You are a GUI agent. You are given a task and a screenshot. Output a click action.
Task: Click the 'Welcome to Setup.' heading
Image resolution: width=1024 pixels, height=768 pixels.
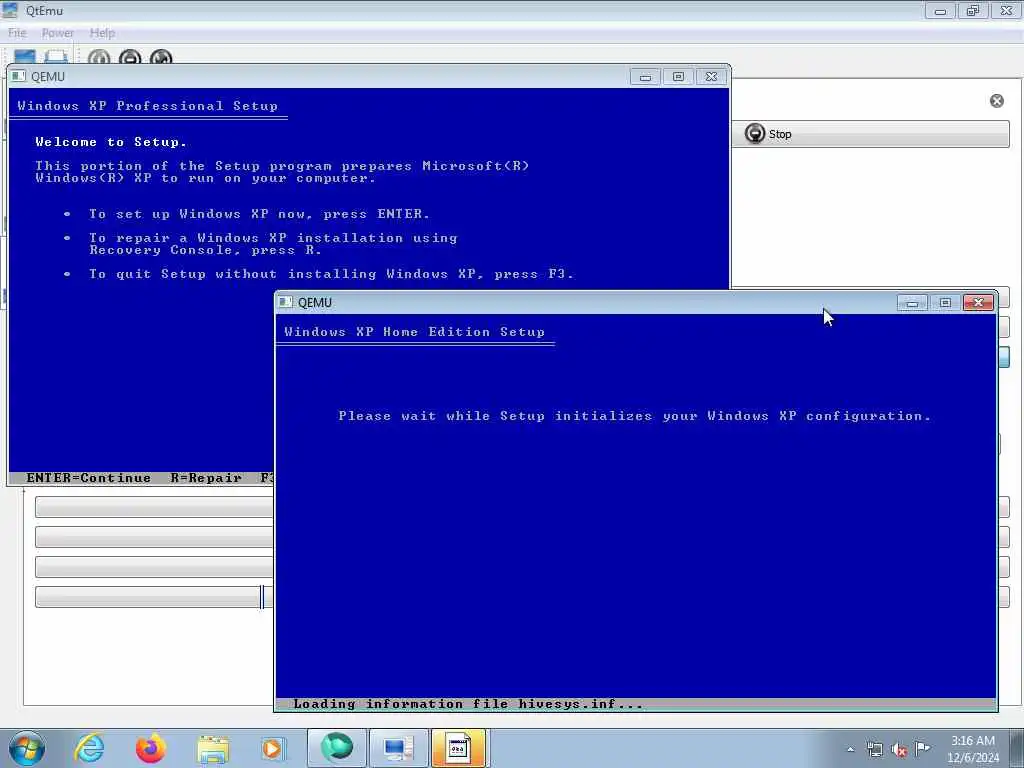tap(111, 142)
